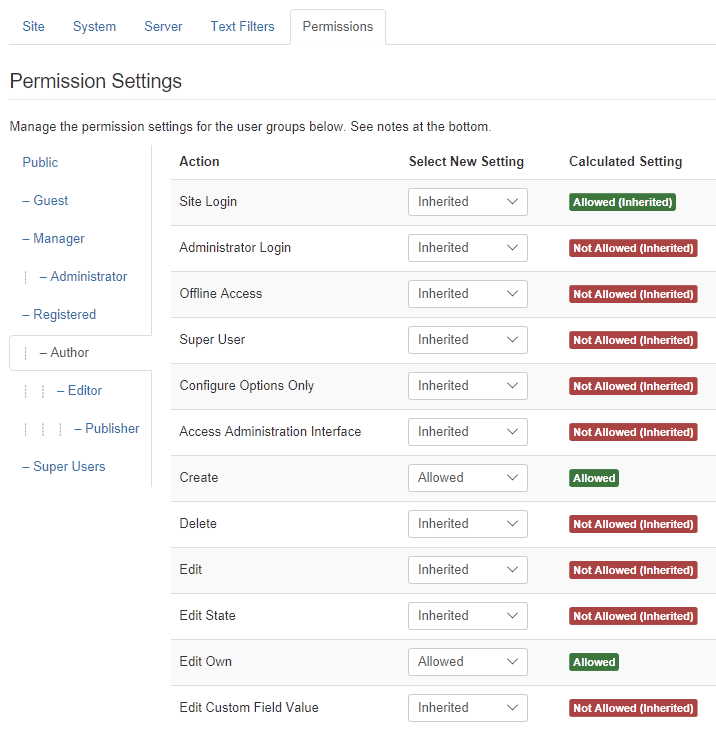Select the Publisher user group
This screenshot has height=732, width=716.
pos(107,429)
